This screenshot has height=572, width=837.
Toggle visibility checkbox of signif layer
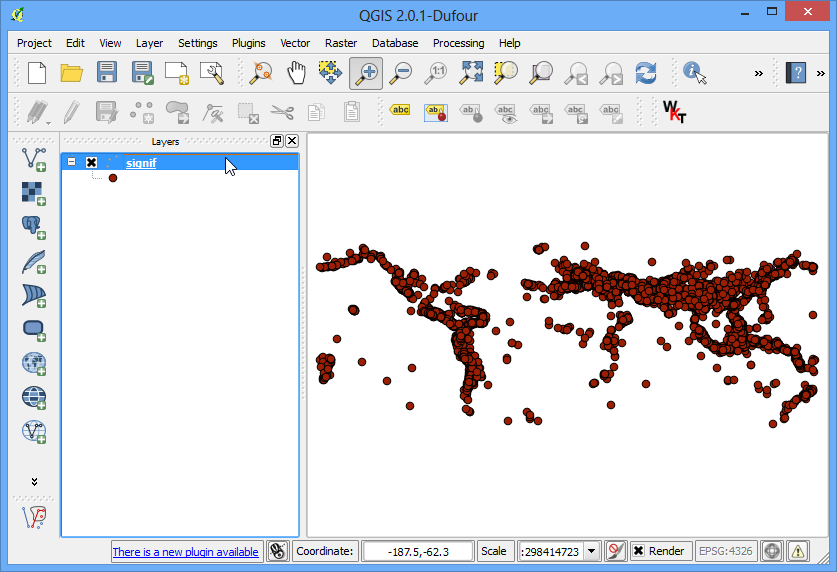91,162
